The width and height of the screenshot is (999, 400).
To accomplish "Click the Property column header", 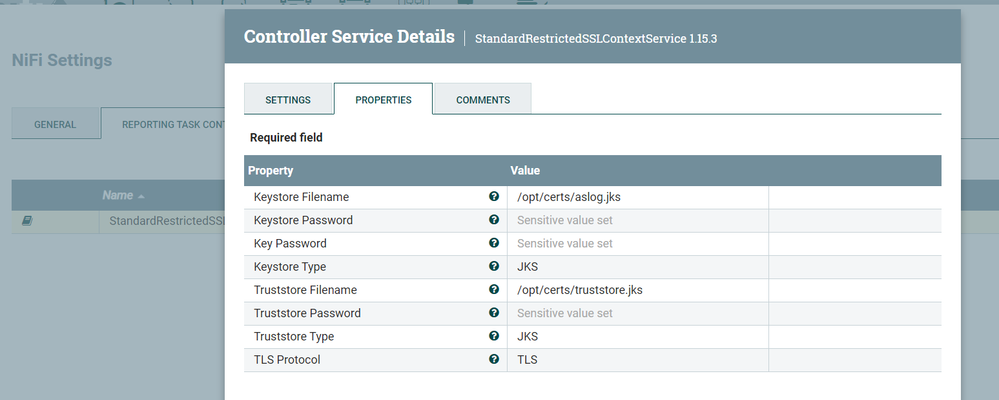I will [x=270, y=171].
